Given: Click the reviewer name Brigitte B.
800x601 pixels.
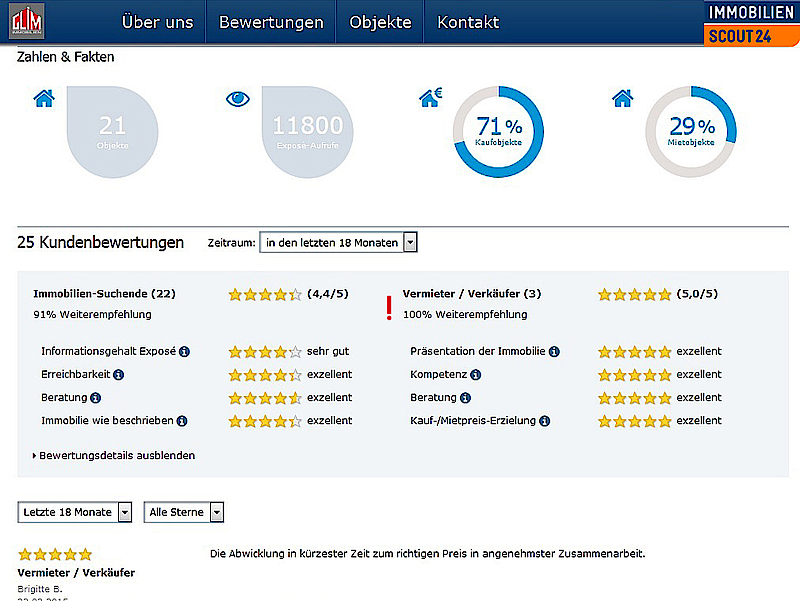Looking at the screenshot, I should (40, 589).
